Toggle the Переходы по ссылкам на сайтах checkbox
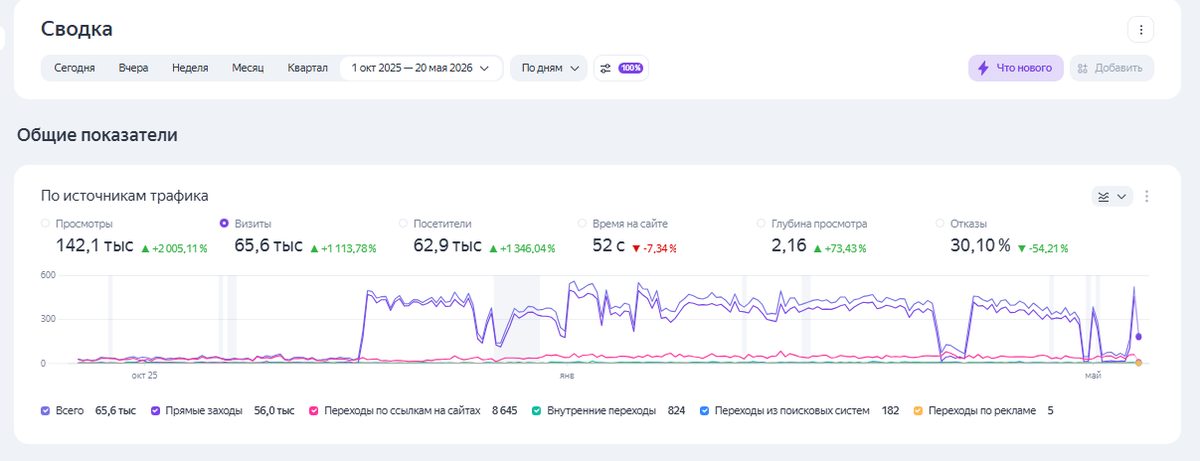The width and height of the screenshot is (1200, 461). [314, 410]
